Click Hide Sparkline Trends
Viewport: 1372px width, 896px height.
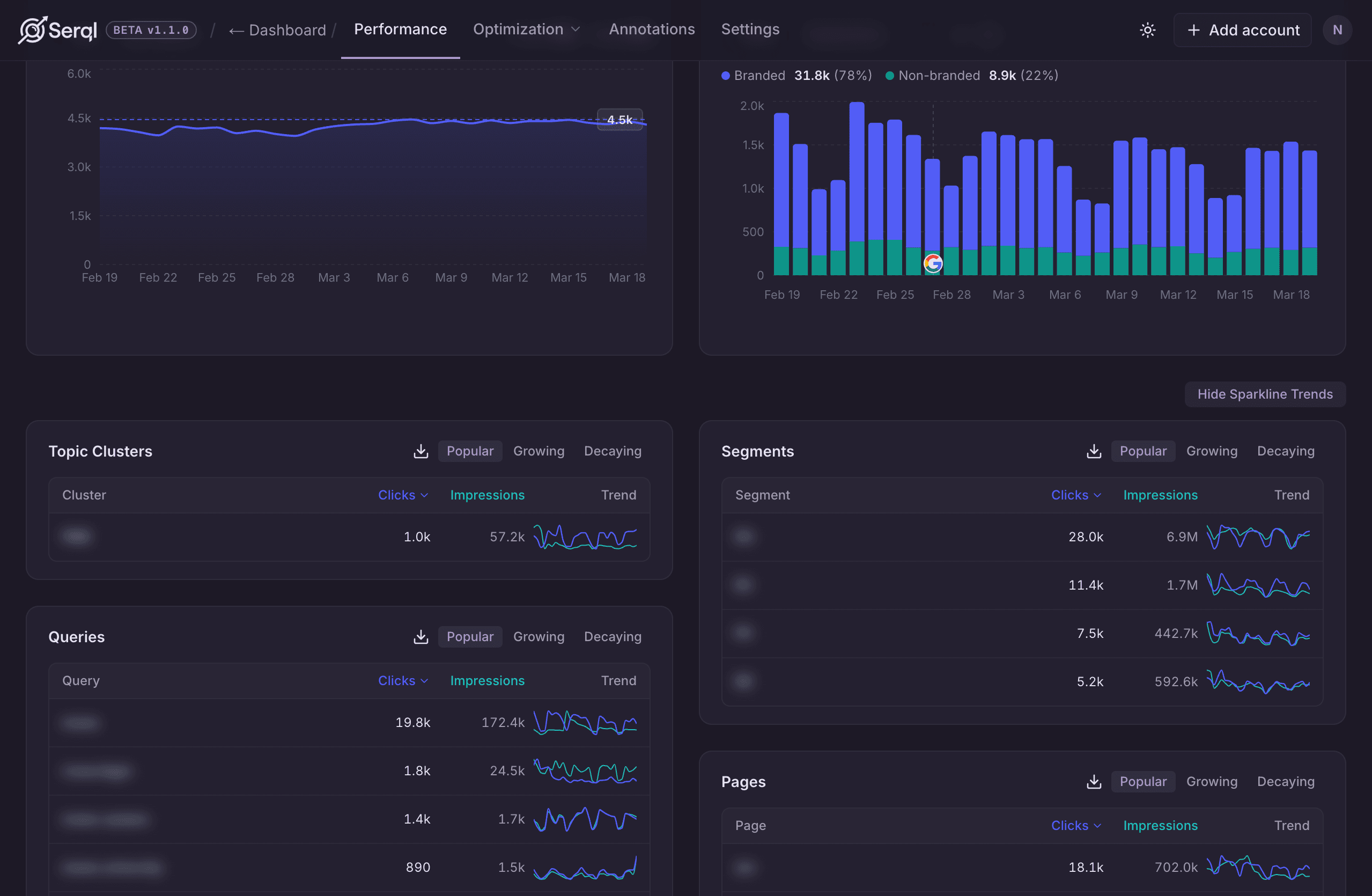tap(1265, 394)
